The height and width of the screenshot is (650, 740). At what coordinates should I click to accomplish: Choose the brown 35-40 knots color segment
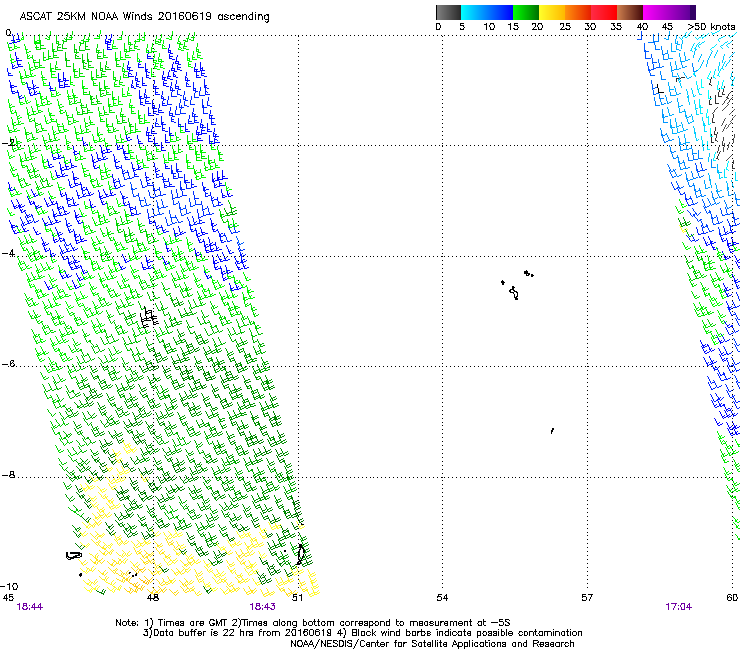630,12
